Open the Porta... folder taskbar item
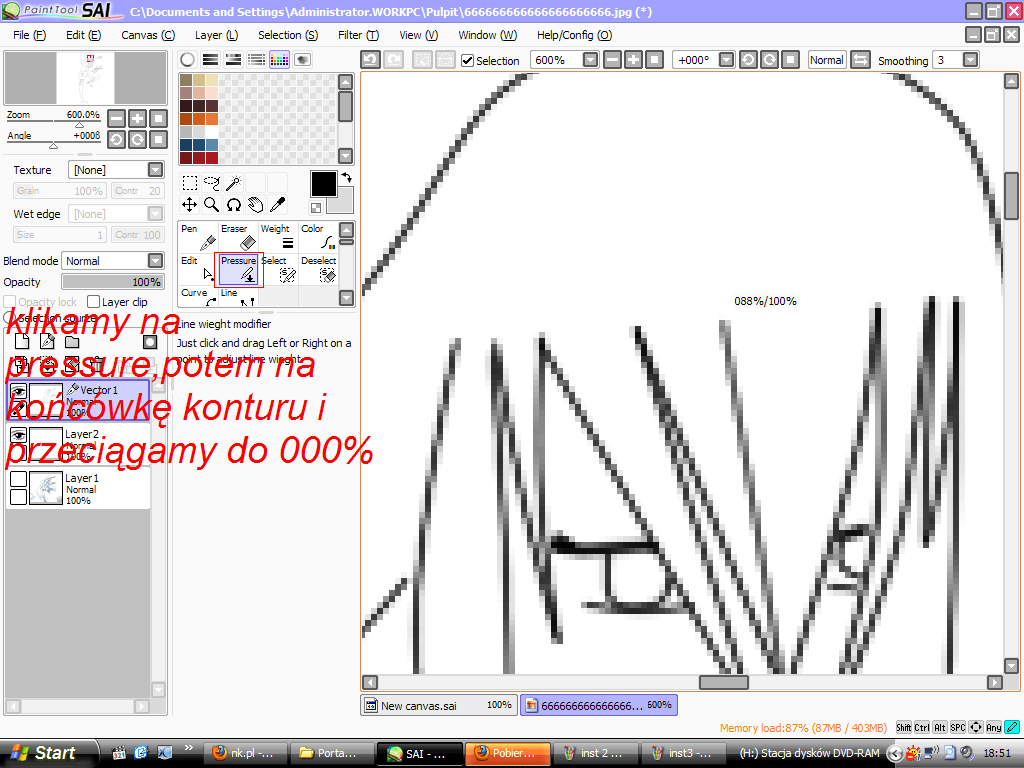1024x768 pixels. (332, 753)
